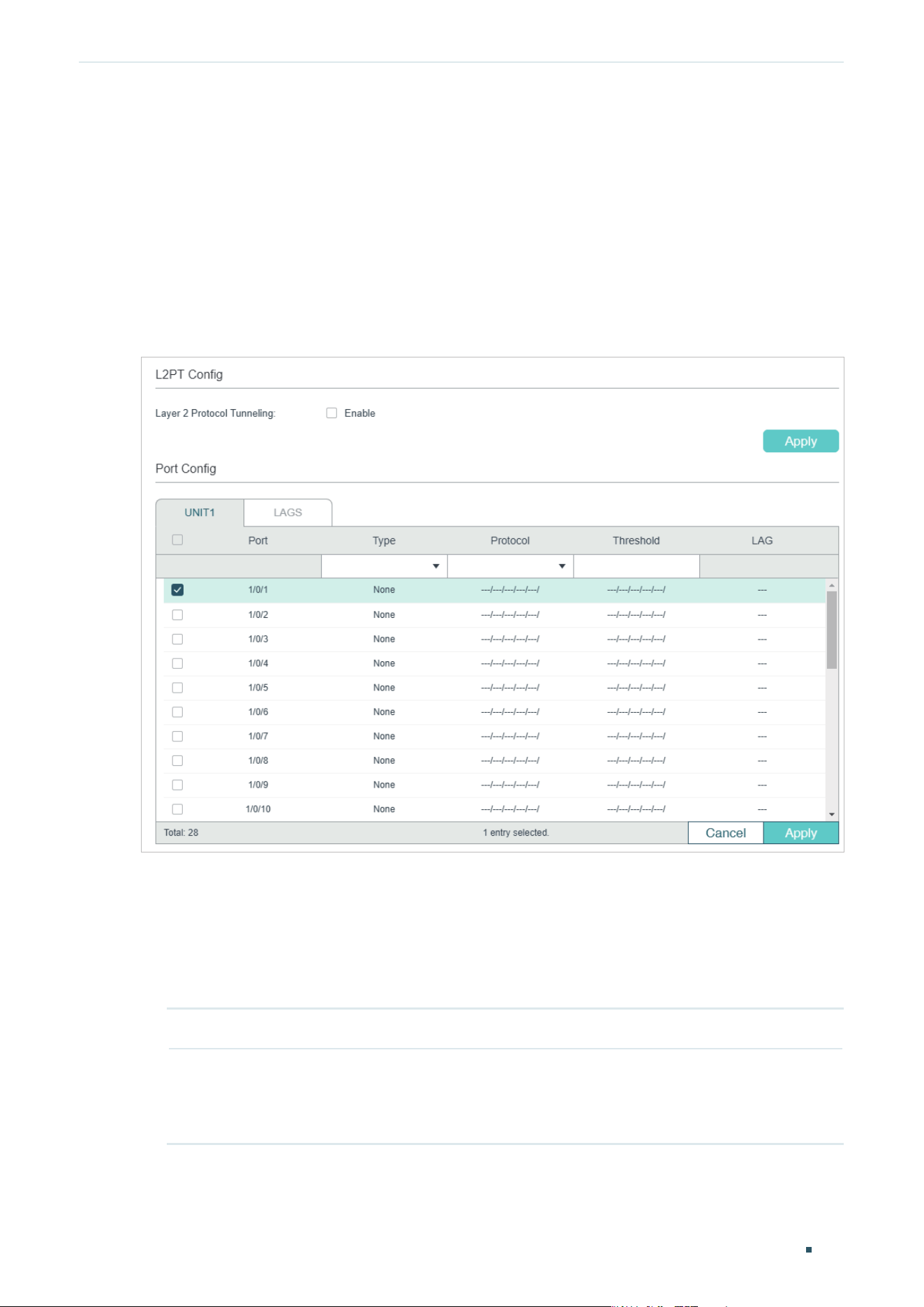Screen dimensions: 924x1307
Task: Switch to the LAGS tab
Action: (x=288, y=512)
